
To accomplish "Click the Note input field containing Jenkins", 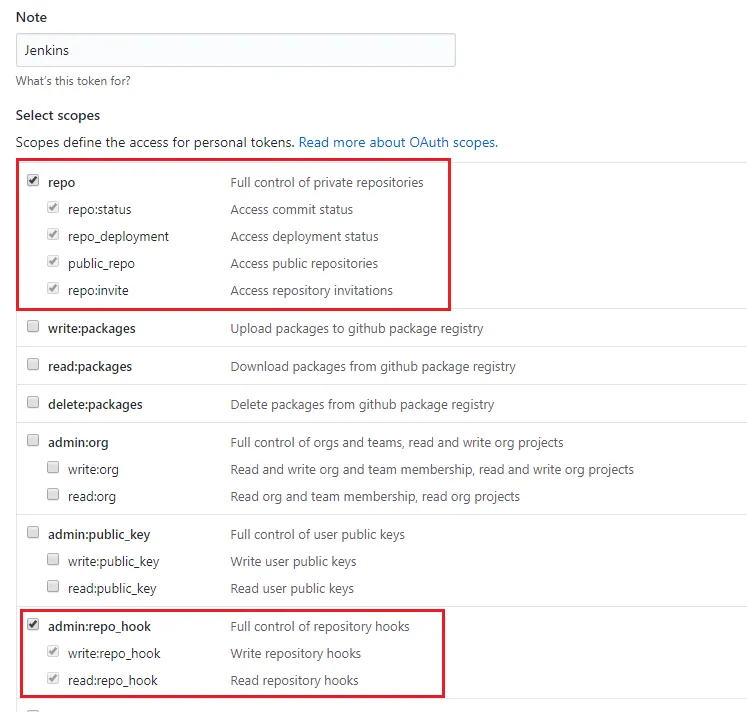I will coord(235,51).
